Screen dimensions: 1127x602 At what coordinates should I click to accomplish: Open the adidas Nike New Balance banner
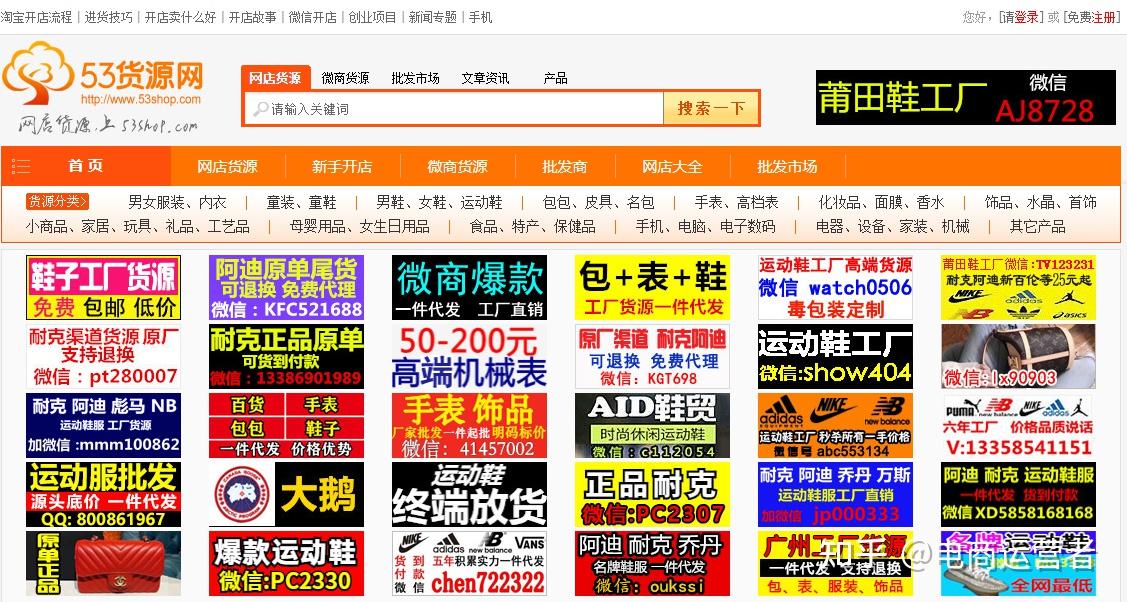click(x=835, y=425)
